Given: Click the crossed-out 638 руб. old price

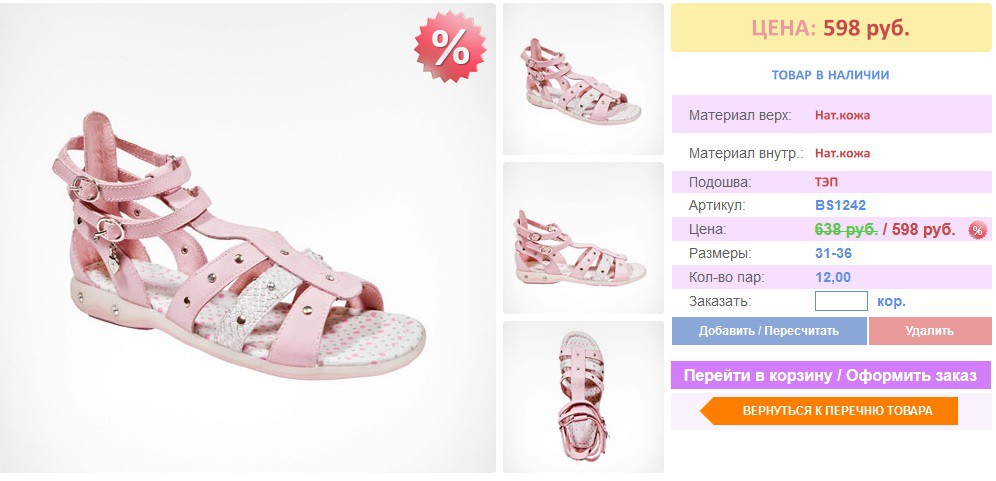Looking at the screenshot, I should pyautogui.click(x=845, y=229).
